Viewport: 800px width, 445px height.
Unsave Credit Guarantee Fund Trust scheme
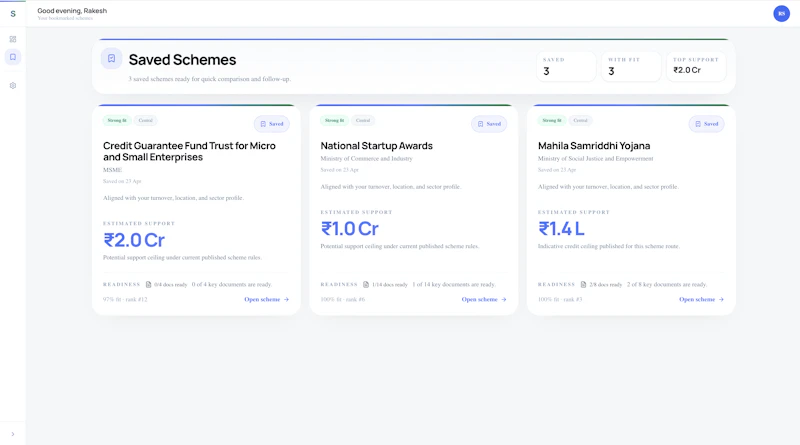[271, 124]
